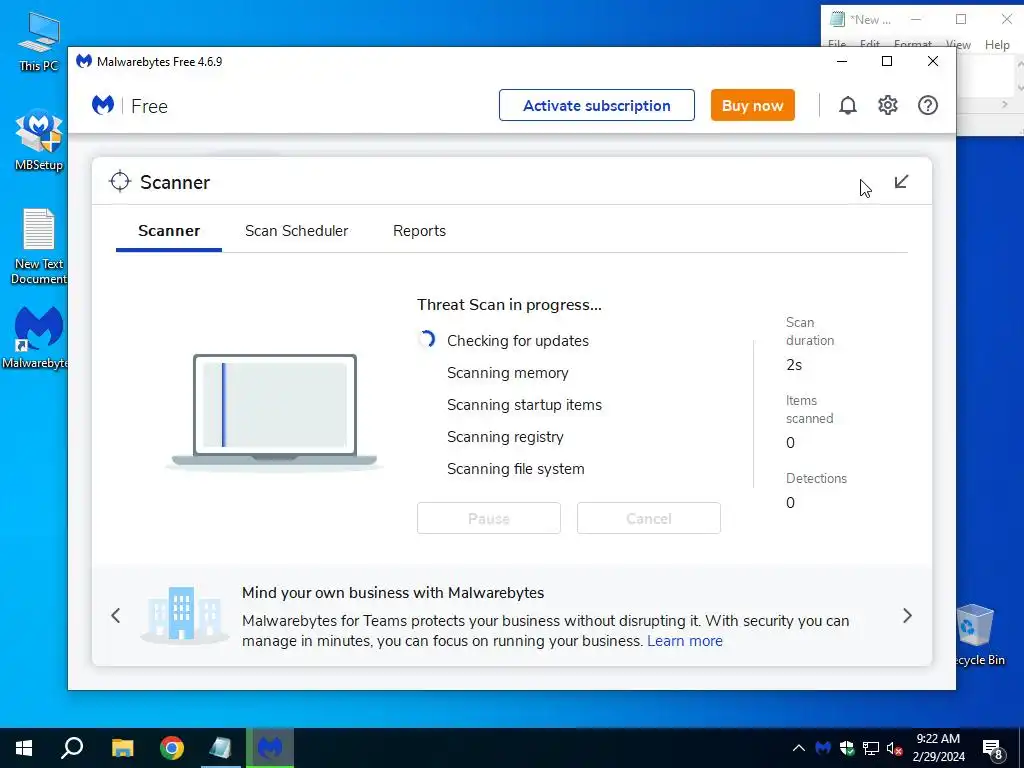Launch Google Chrome from taskbar
The image size is (1024, 768).
[172, 748]
